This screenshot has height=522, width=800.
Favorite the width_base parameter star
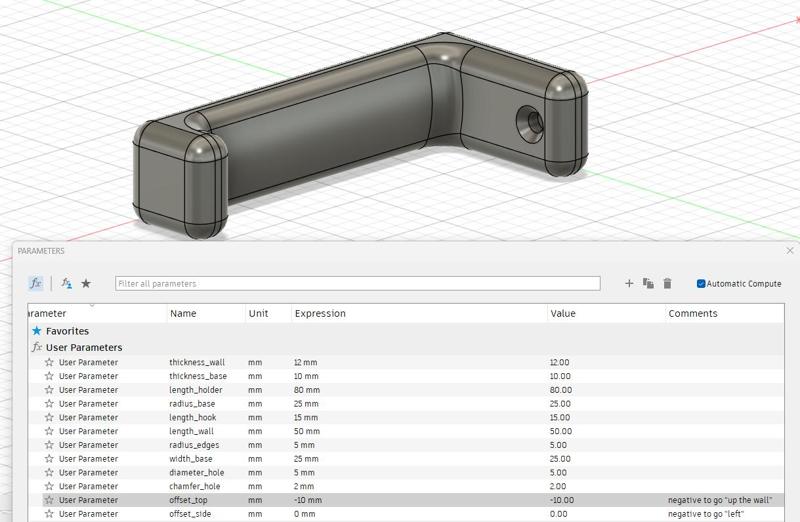49,459
